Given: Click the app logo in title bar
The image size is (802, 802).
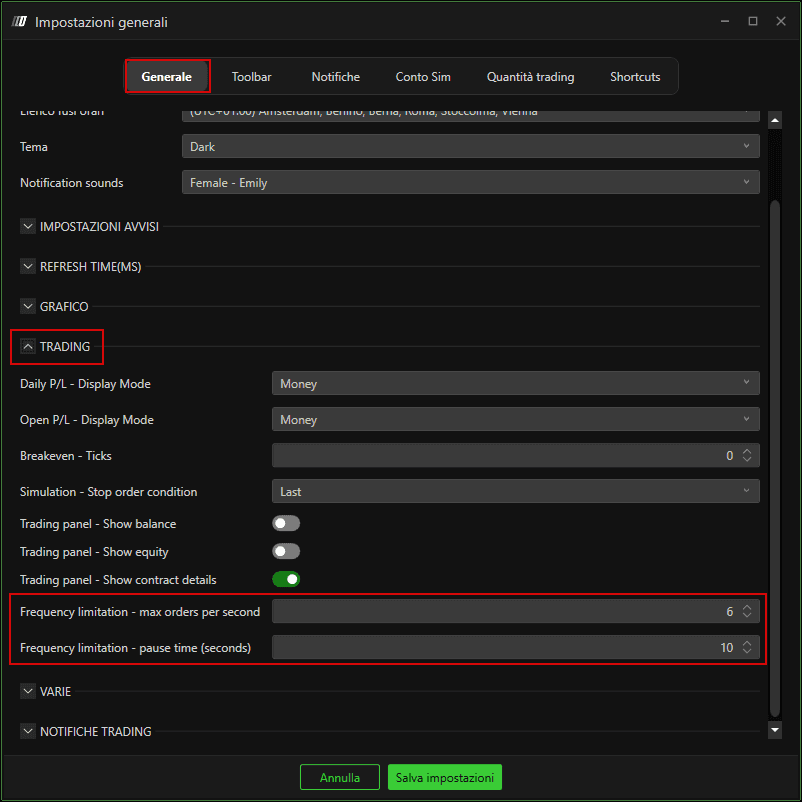Looking at the screenshot, I should [19, 21].
